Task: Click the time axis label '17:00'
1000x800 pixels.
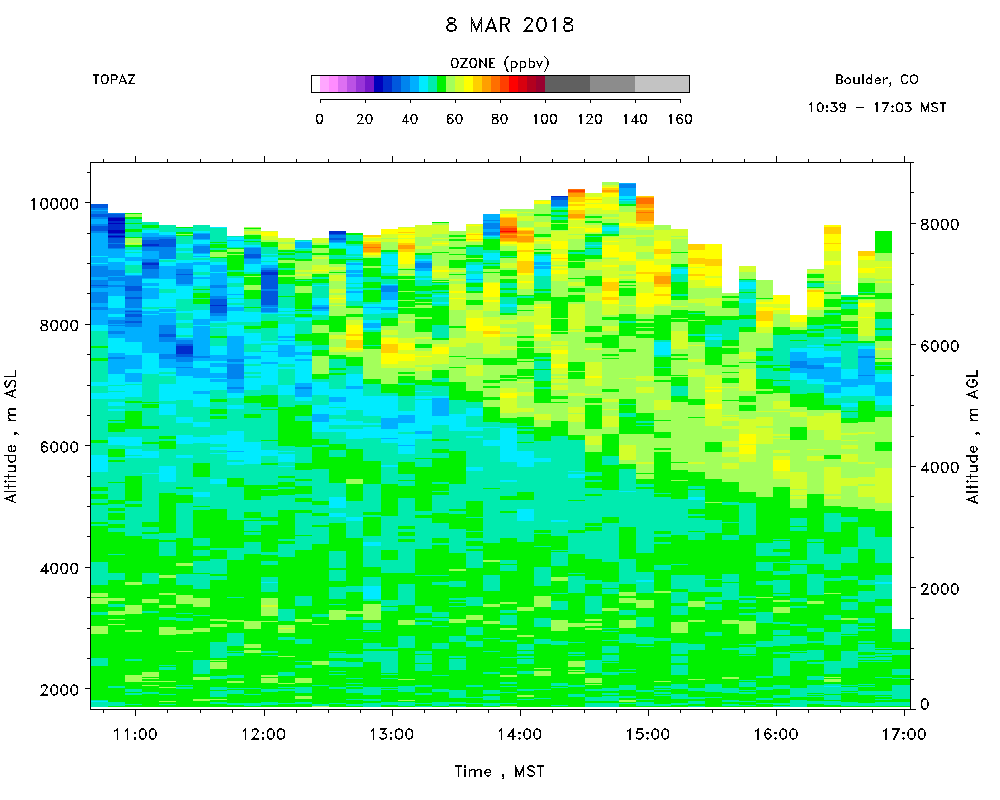Action: [904, 734]
